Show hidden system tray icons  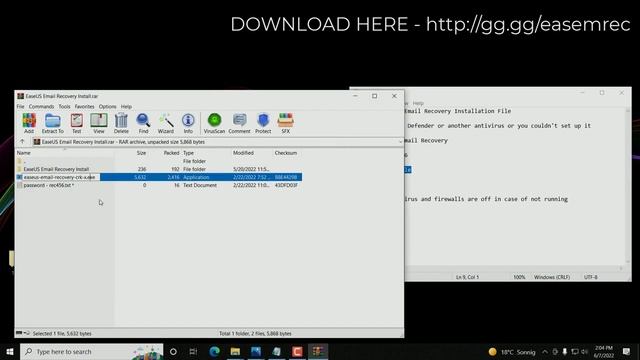[545, 352]
